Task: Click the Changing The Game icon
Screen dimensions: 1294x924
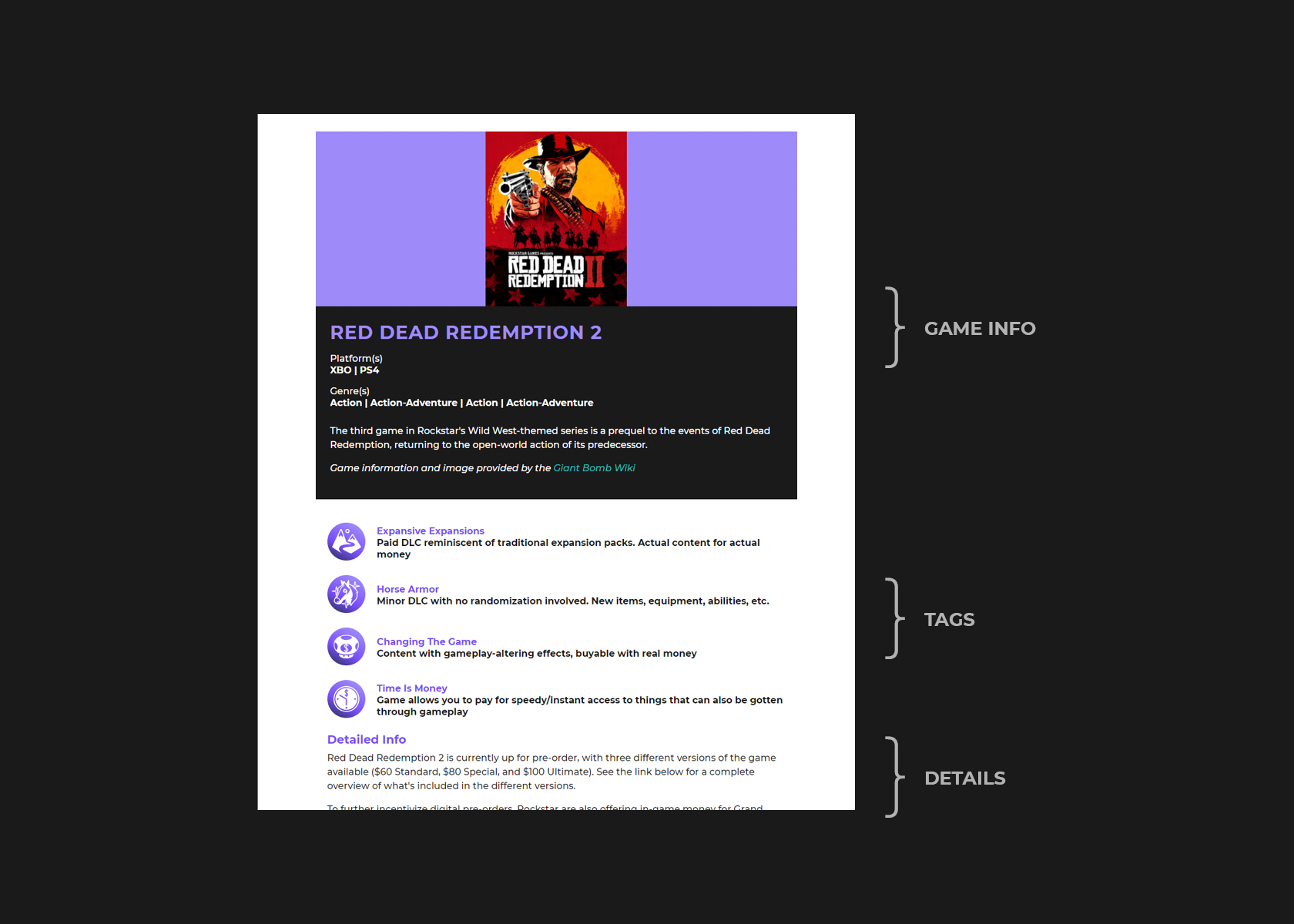Action: (347, 646)
